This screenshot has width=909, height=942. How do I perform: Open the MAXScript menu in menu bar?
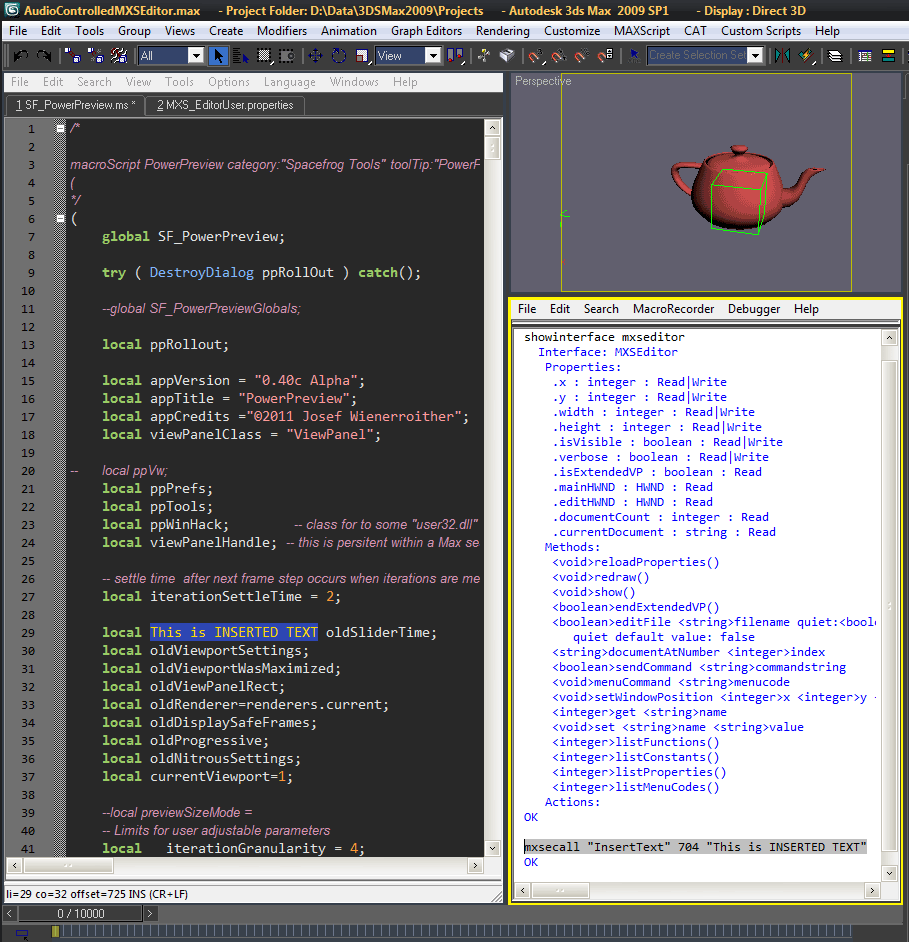click(641, 31)
